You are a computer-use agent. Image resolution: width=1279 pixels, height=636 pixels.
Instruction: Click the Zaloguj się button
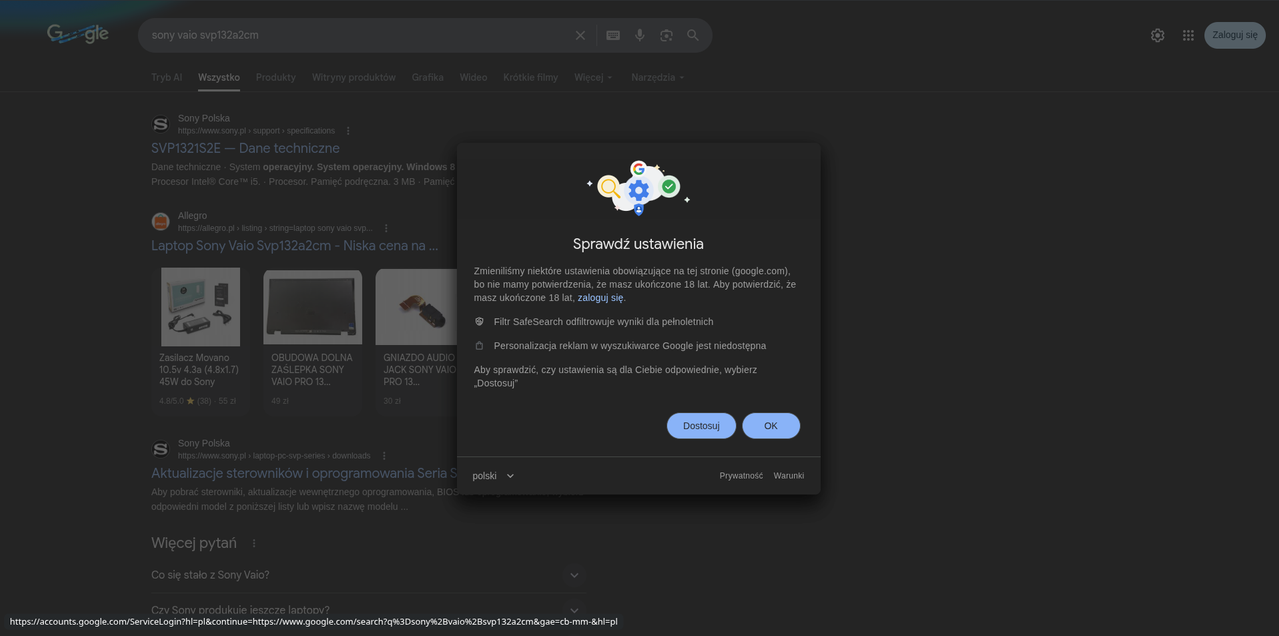(1235, 35)
